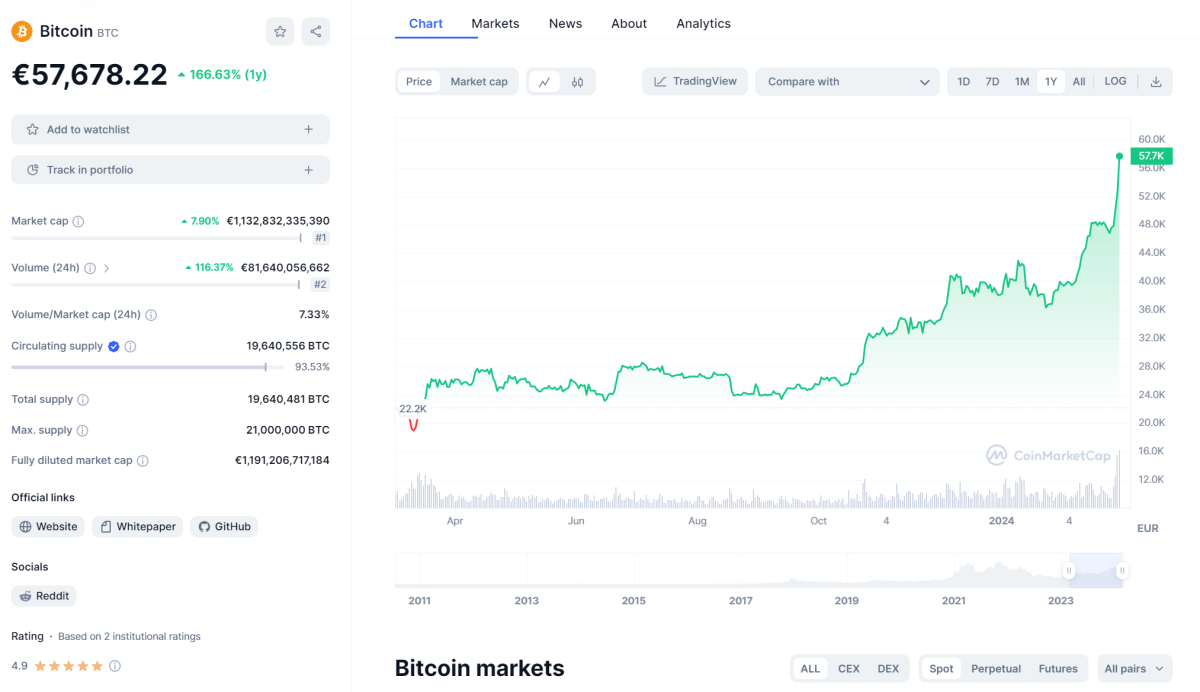The width and height of the screenshot is (1200, 692).
Task: Open the All pairs dropdown
Action: 1134,668
